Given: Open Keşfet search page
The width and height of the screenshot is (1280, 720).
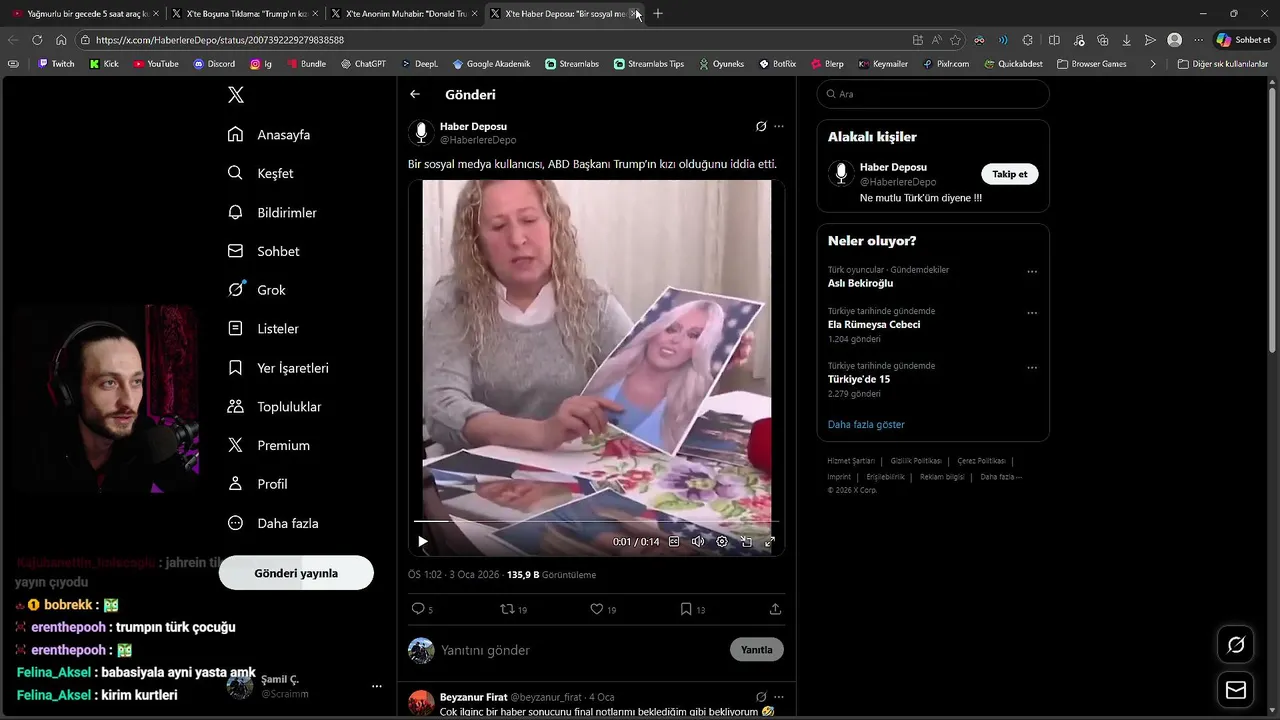Looking at the screenshot, I should [x=260, y=173].
